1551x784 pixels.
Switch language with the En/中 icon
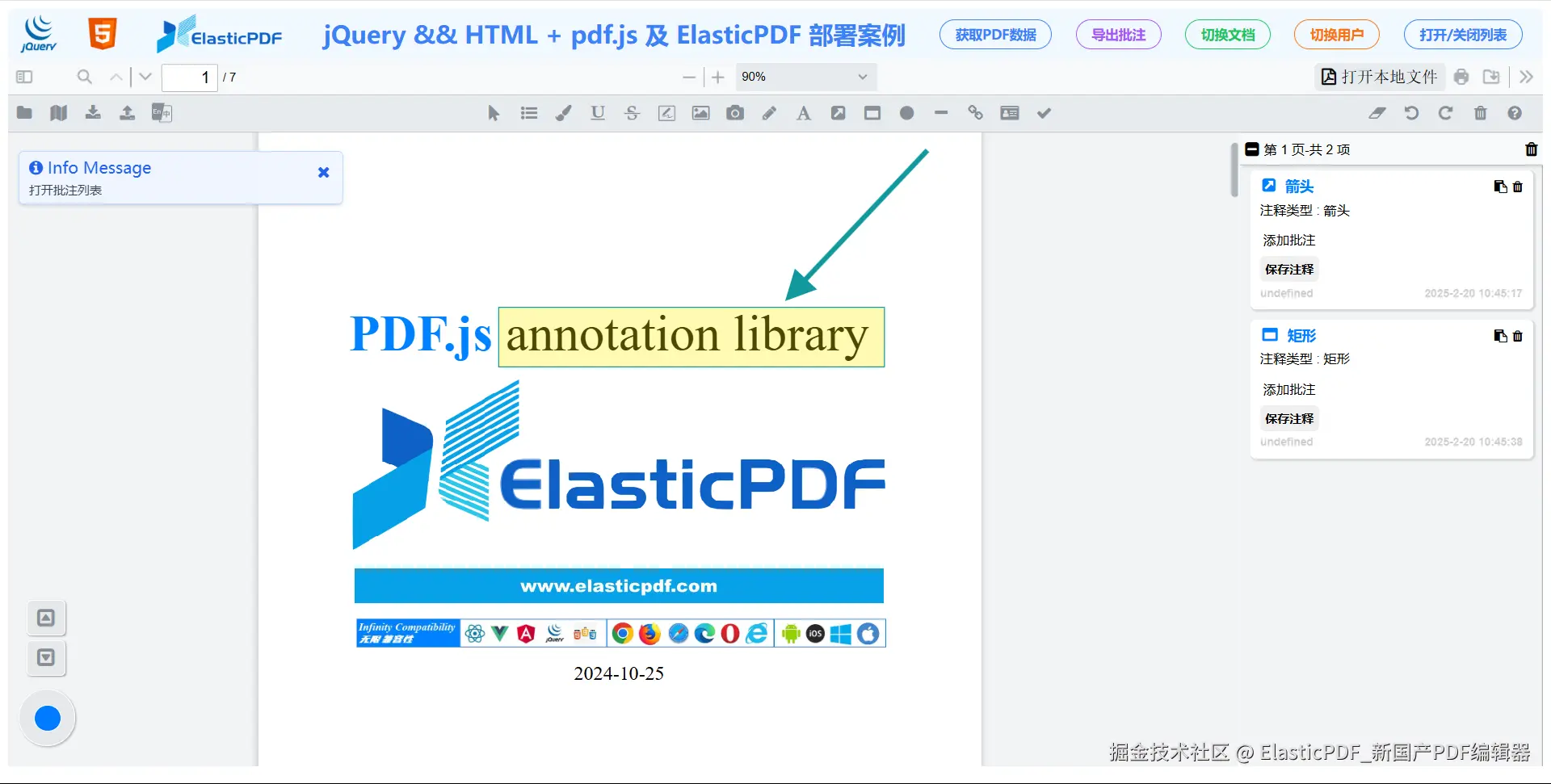[162, 113]
